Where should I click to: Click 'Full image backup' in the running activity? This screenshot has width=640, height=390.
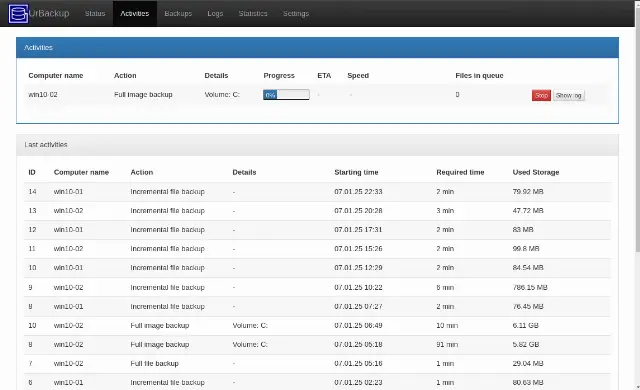tap(143, 95)
